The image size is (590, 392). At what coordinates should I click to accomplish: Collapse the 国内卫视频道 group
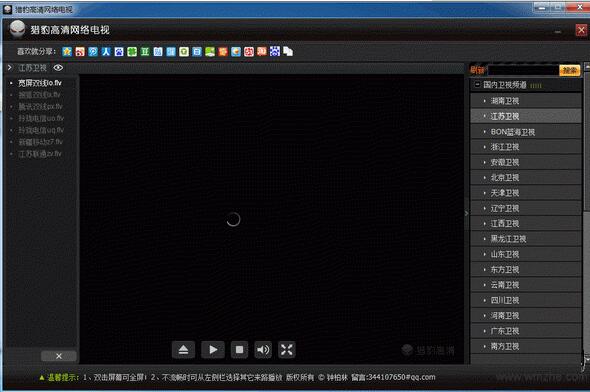click(x=477, y=85)
